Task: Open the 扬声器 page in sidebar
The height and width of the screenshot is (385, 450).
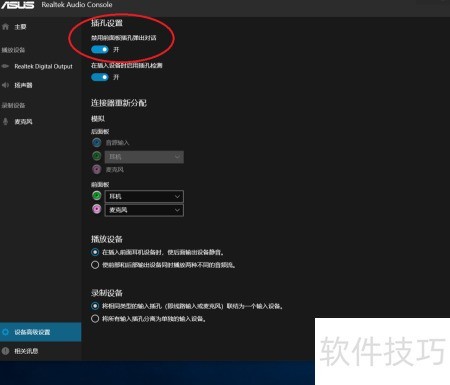Action: click(x=23, y=85)
